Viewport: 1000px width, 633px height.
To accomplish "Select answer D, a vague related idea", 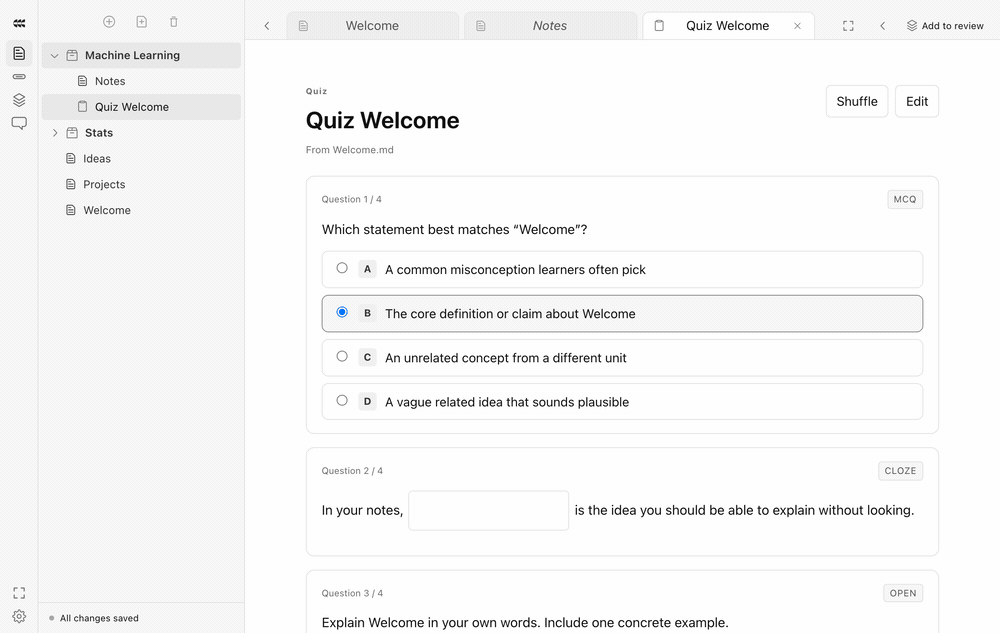I will tap(622, 402).
